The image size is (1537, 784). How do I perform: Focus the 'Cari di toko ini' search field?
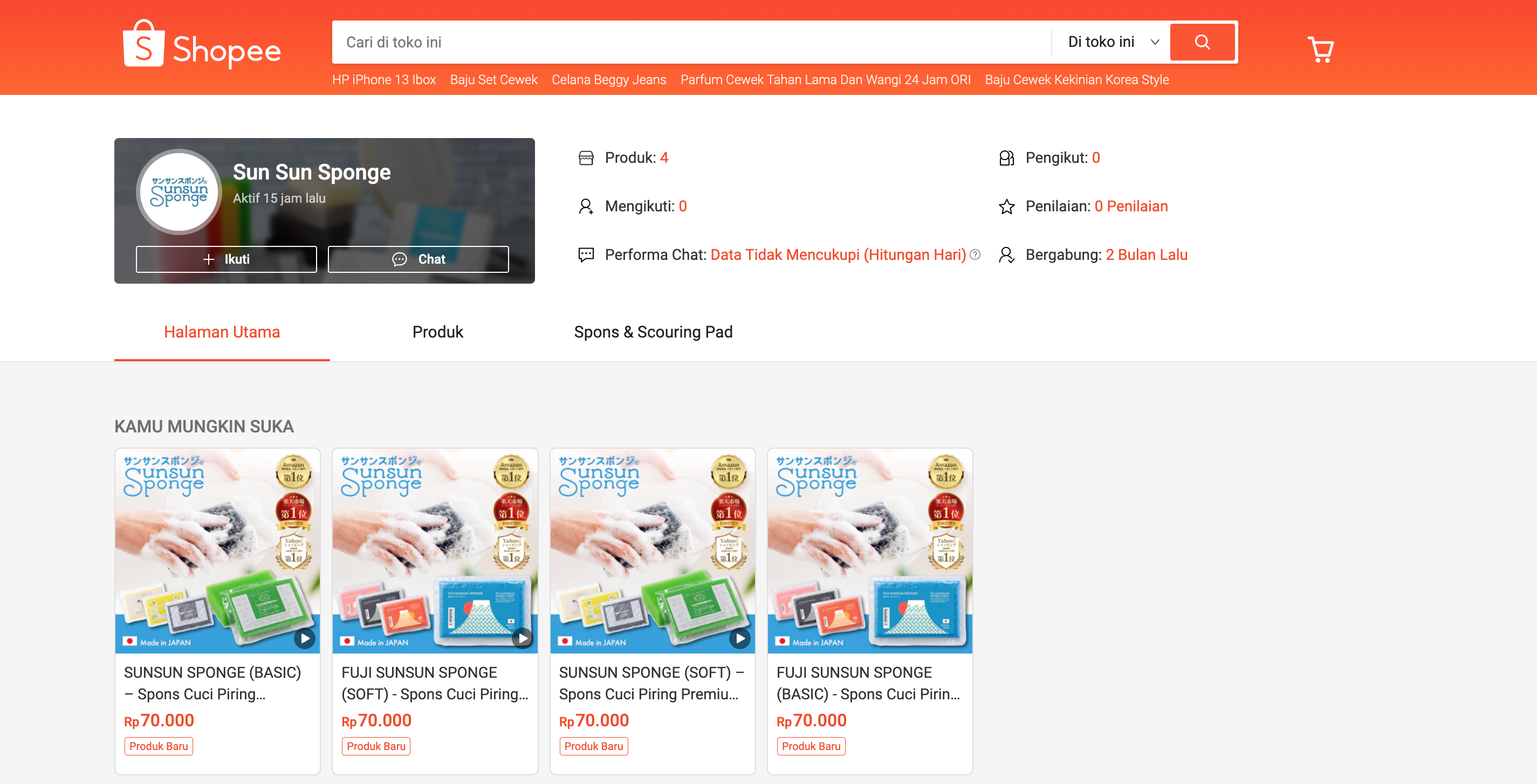[x=686, y=42]
